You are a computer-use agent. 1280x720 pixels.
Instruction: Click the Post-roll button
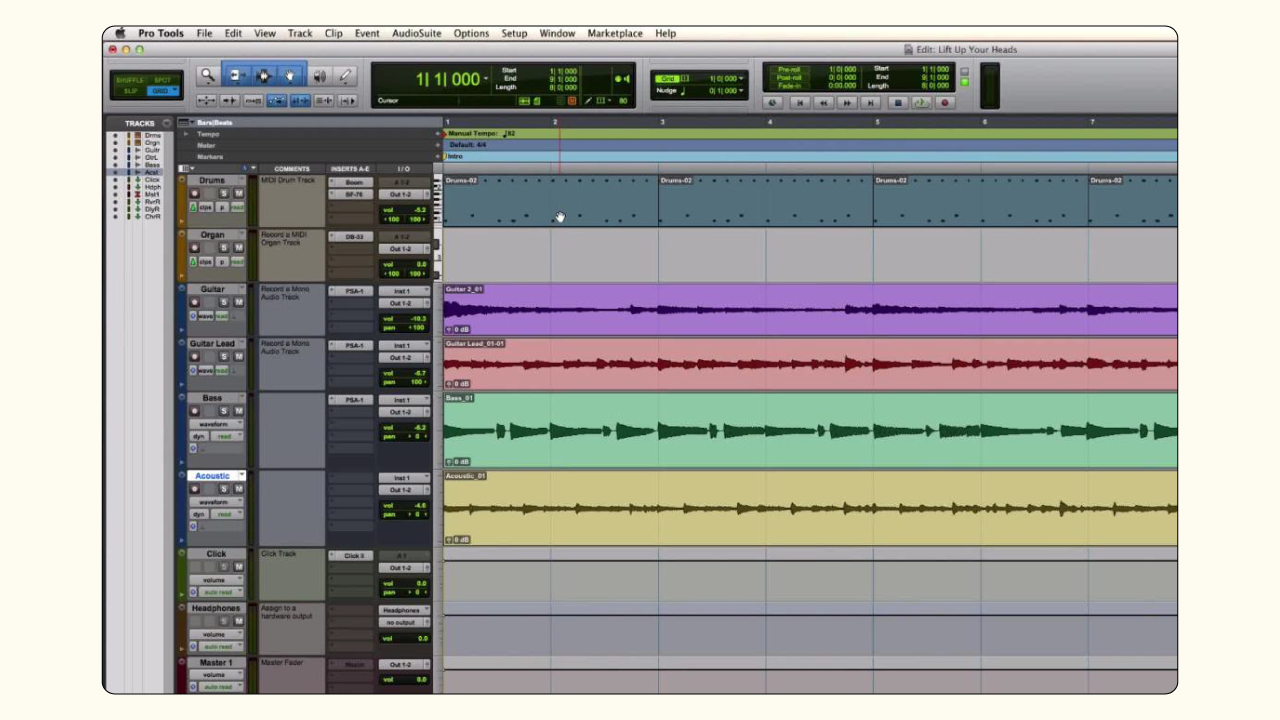click(788, 78)
